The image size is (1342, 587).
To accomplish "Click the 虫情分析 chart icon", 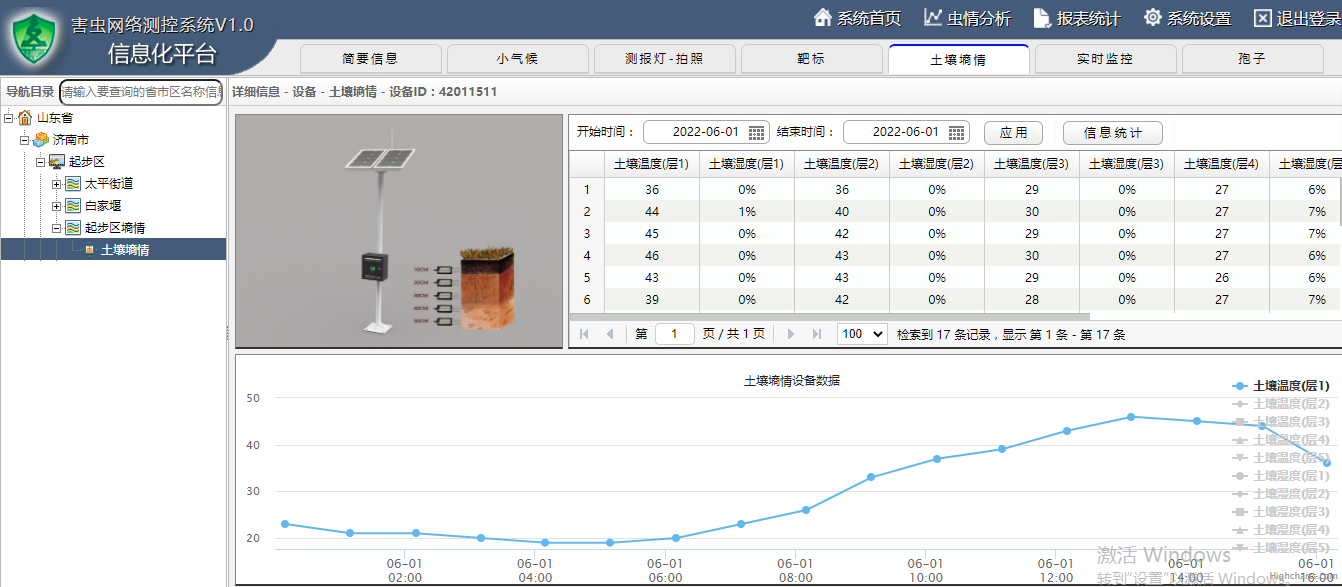I will (933, 18).
